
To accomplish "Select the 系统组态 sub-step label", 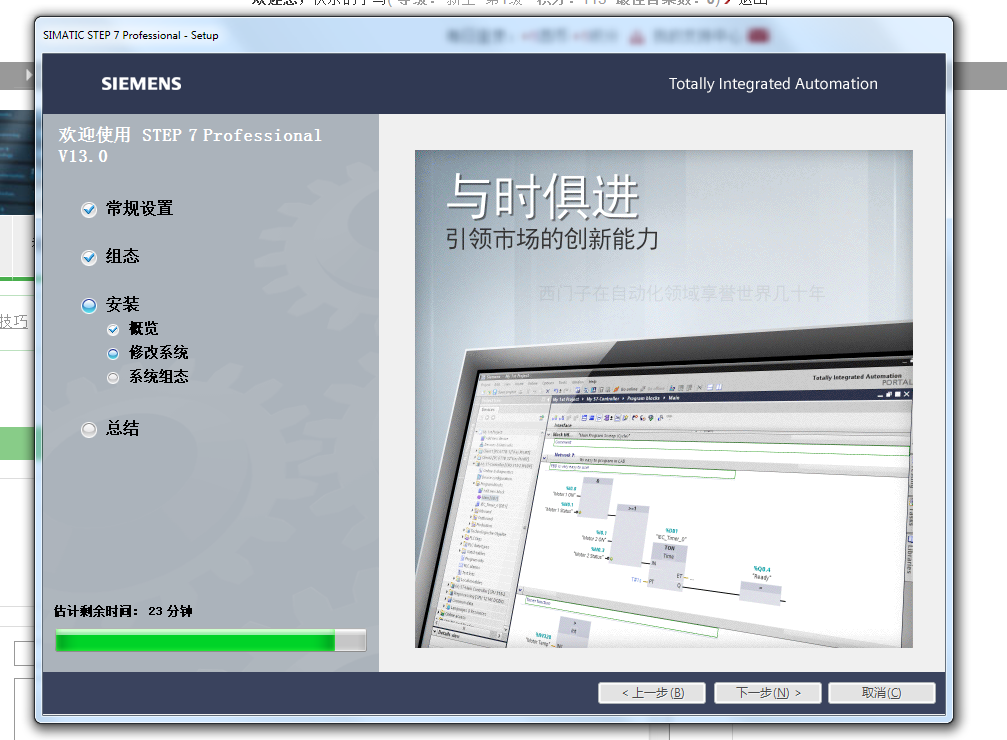I will (x=159, y=376).
